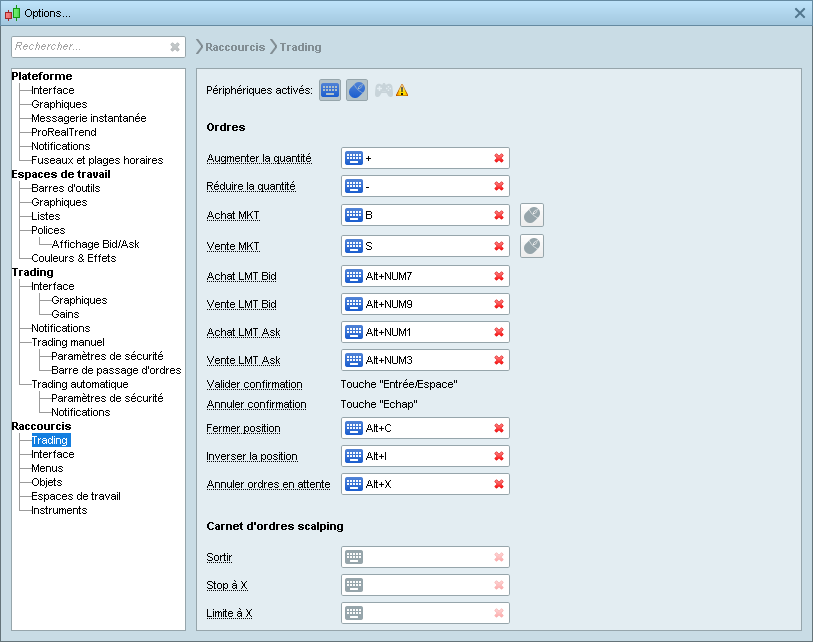Delete the Fermer position Alt+C shortcut
The height and width of the screenshot is (642, 813).
click(498, 428)
